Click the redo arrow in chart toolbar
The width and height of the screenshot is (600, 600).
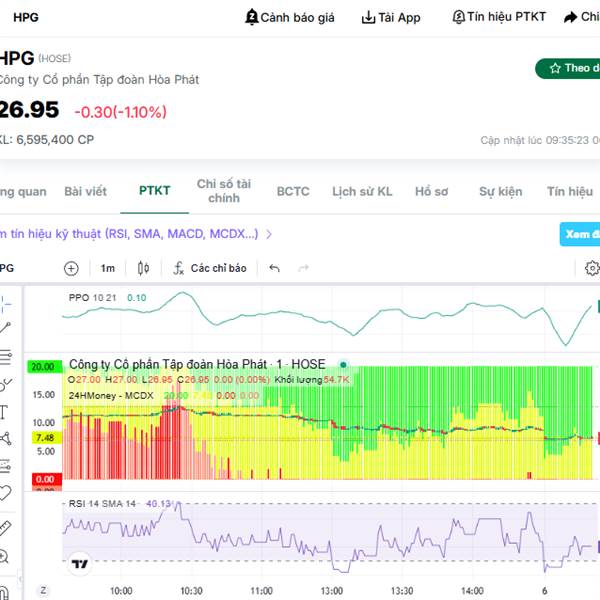(303, 268)
